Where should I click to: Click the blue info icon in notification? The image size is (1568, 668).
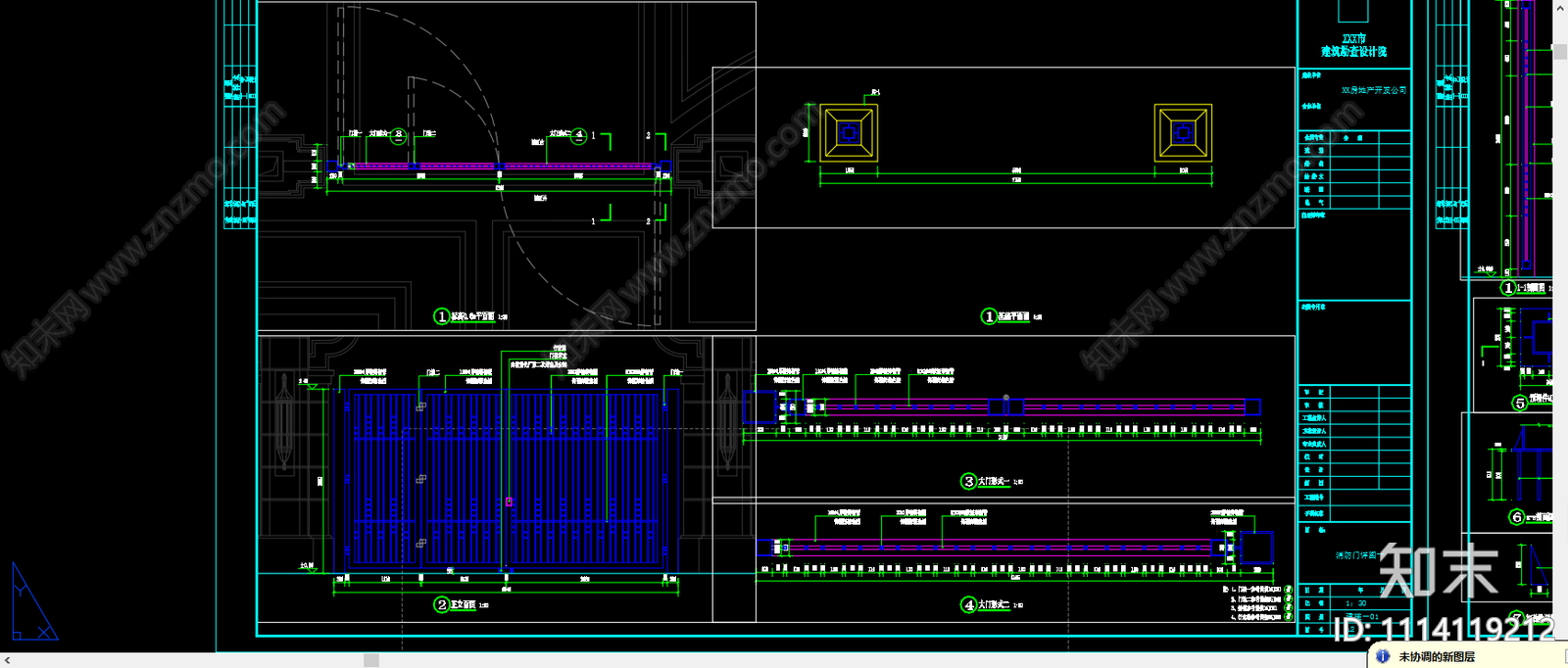1383,656
